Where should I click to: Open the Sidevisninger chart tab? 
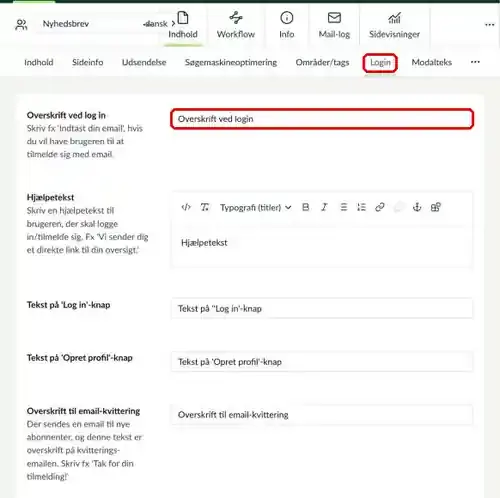point(394,25)
